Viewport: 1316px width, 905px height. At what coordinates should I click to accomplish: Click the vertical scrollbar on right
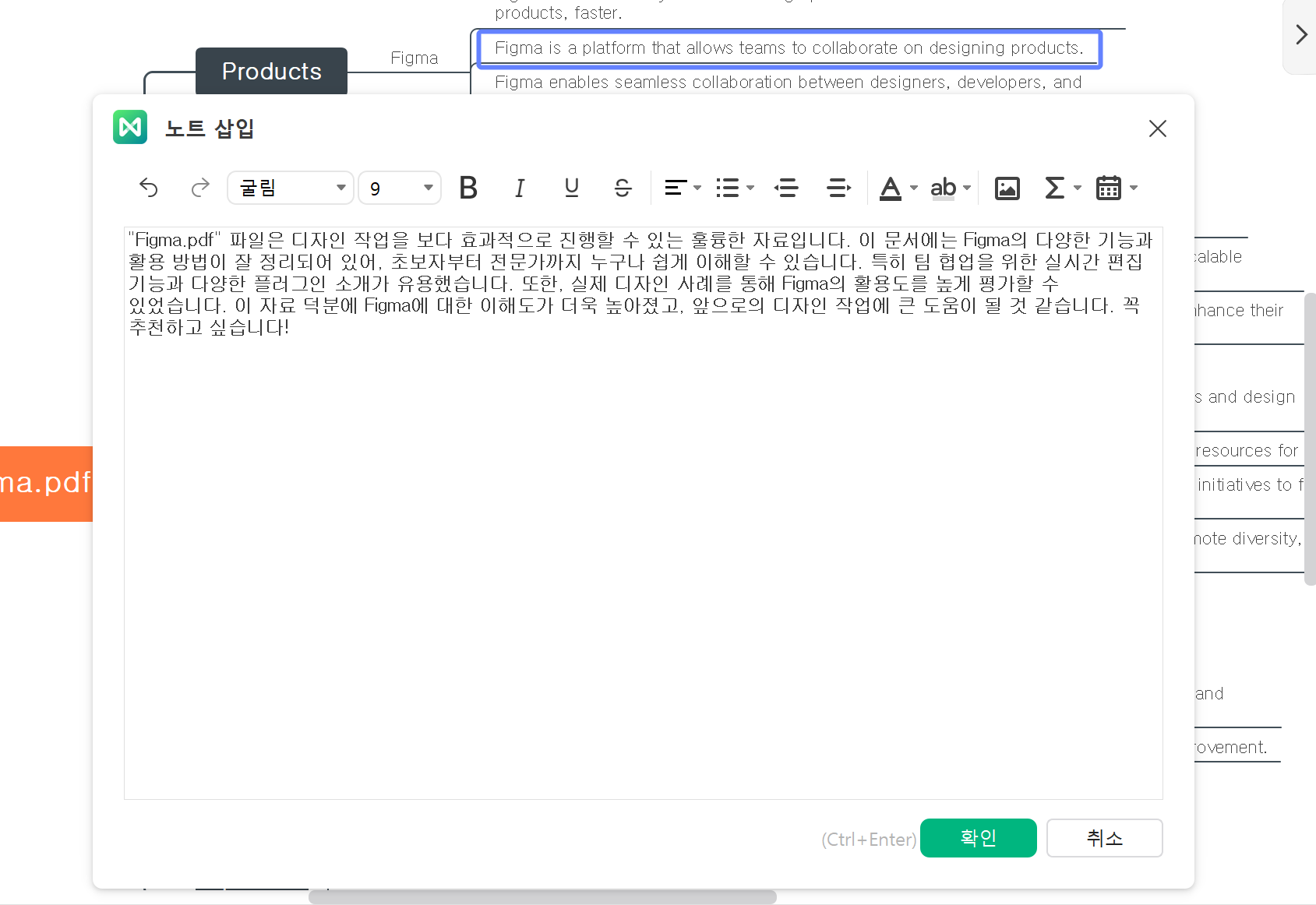coord(1311,438)
